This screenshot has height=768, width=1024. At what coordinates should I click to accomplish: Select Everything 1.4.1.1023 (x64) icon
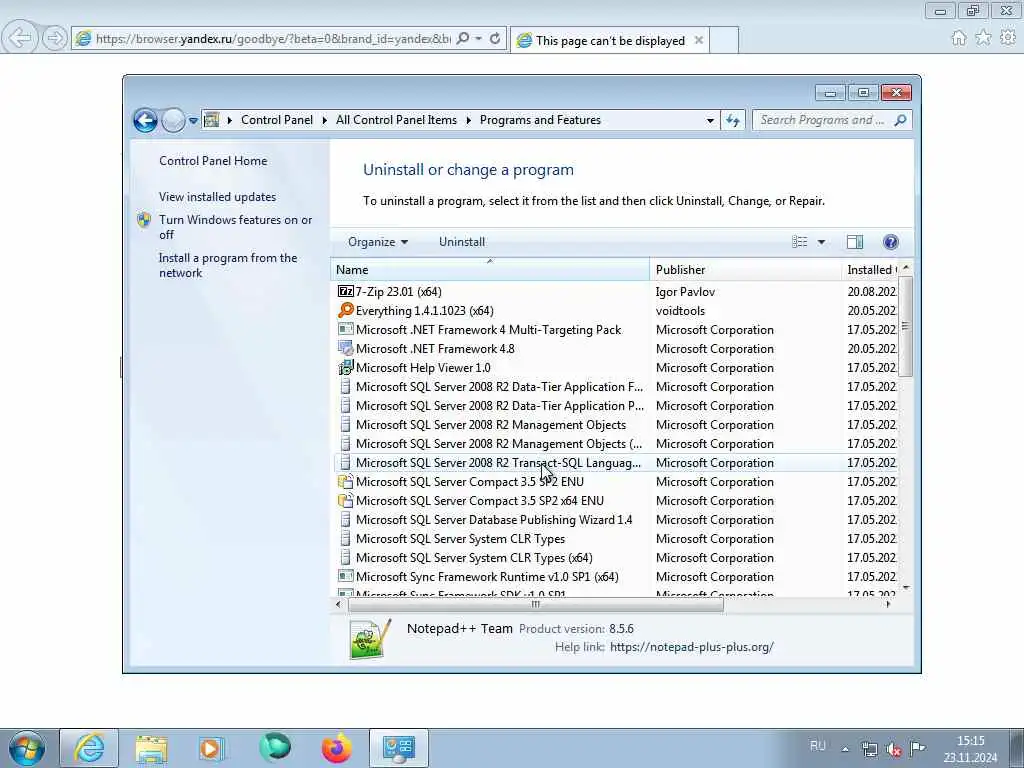pos(345,310)
